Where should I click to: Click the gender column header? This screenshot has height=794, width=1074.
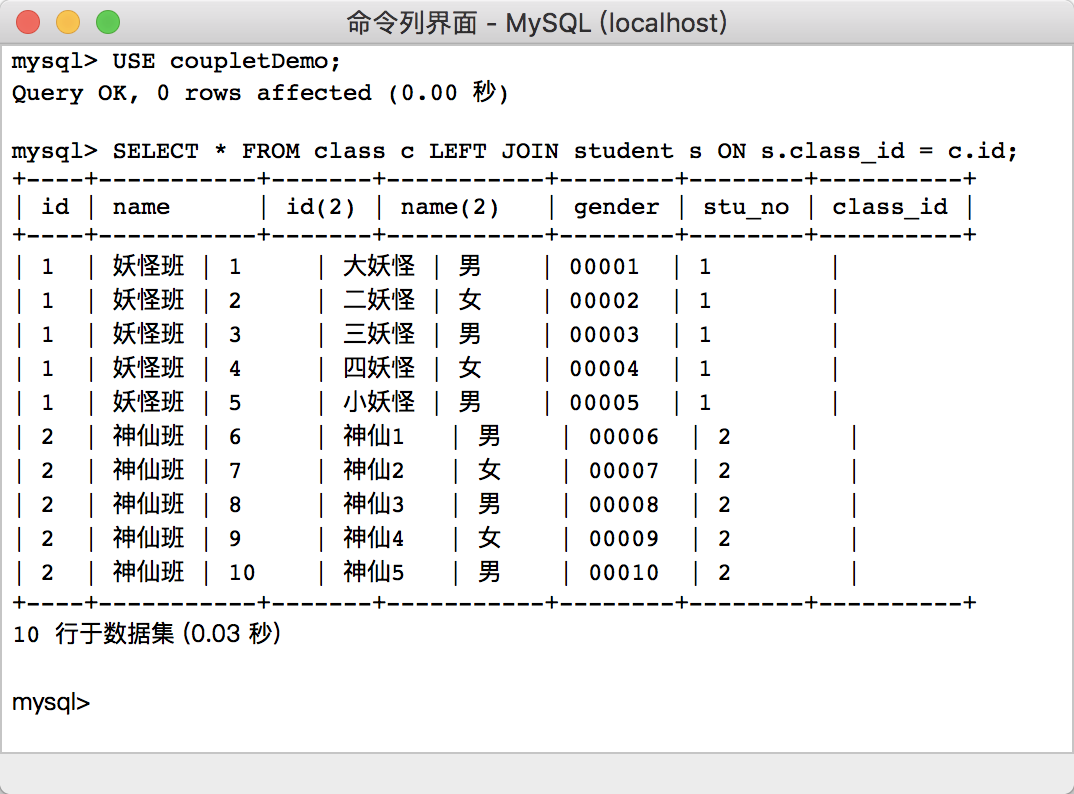pos(616,207)
